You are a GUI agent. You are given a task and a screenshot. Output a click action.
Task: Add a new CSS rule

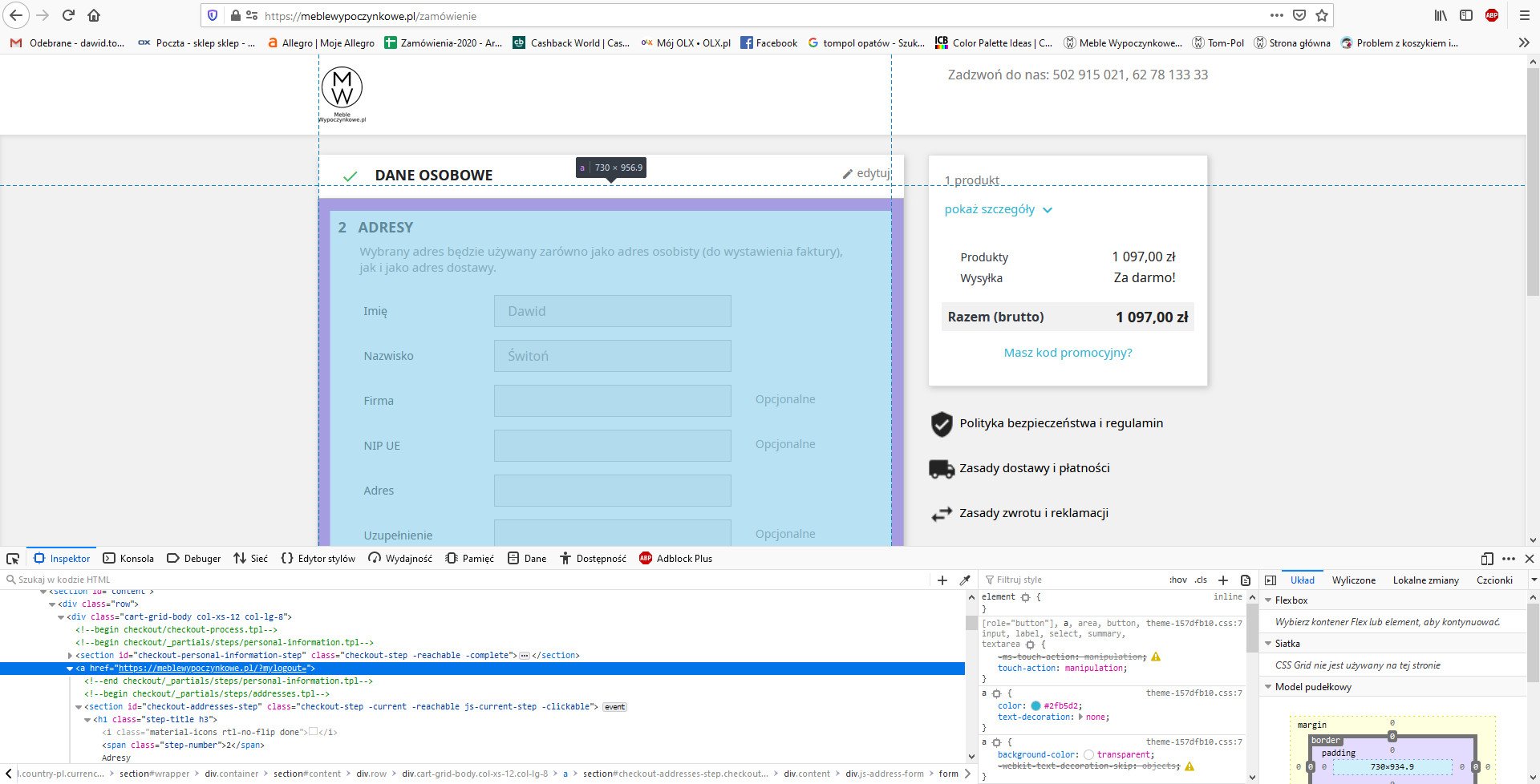[x=1223, y=580]
